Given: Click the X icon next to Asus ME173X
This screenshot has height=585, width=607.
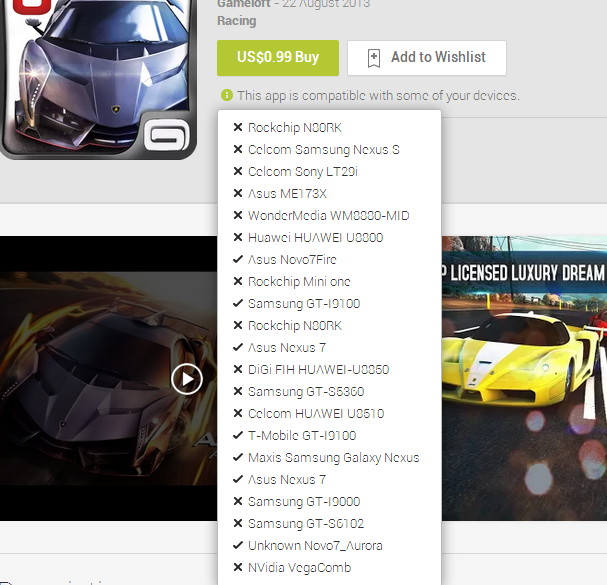Looking at the screenshot, I should [x=238, y=194].
